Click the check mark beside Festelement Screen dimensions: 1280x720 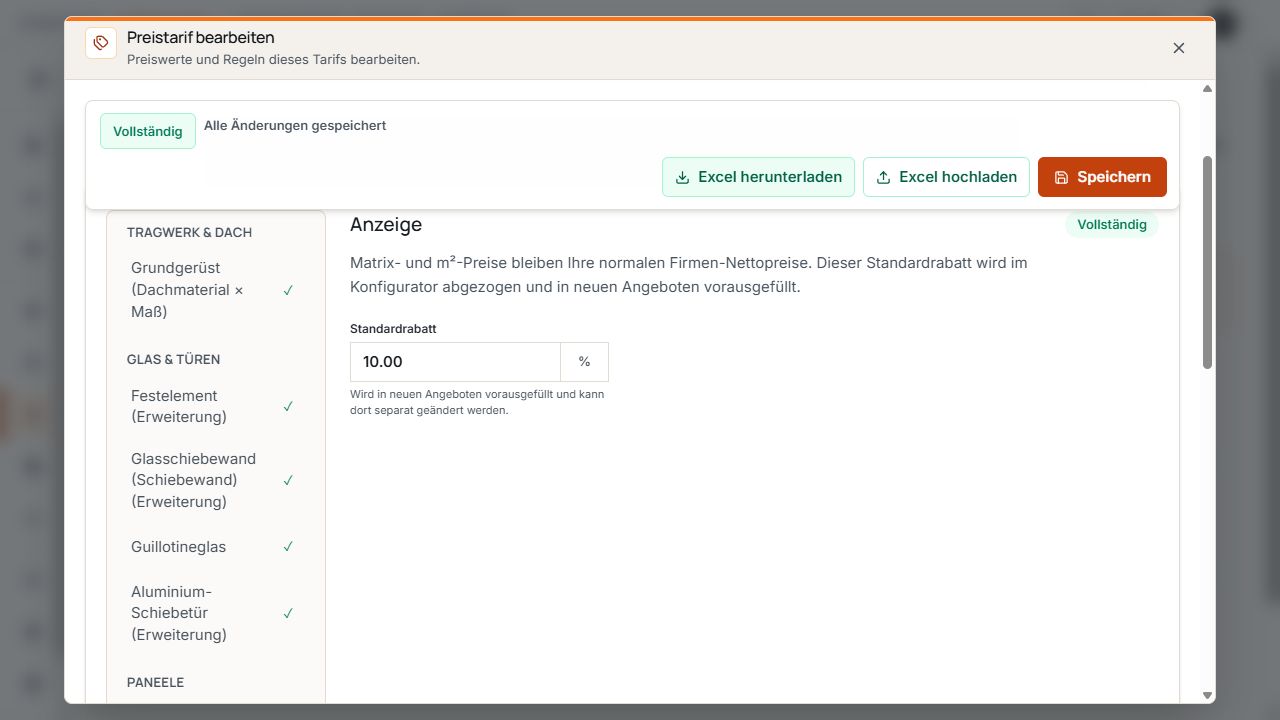(288, 406)
